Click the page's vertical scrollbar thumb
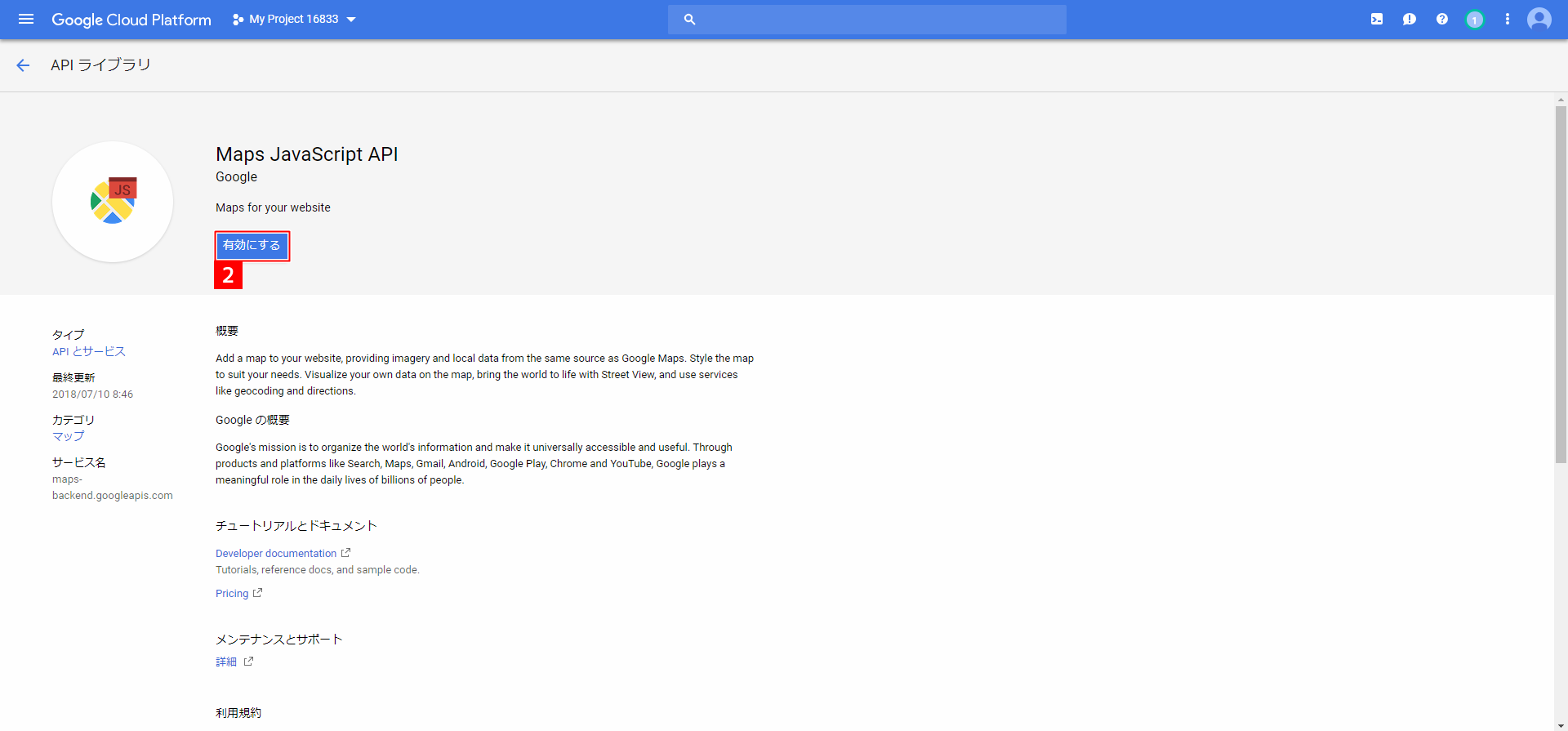The image size is (1568, 731). 1561,284
